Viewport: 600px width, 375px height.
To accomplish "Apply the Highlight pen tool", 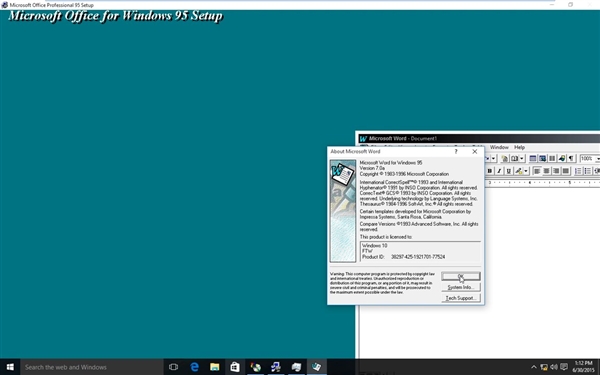I will point(518,171).
